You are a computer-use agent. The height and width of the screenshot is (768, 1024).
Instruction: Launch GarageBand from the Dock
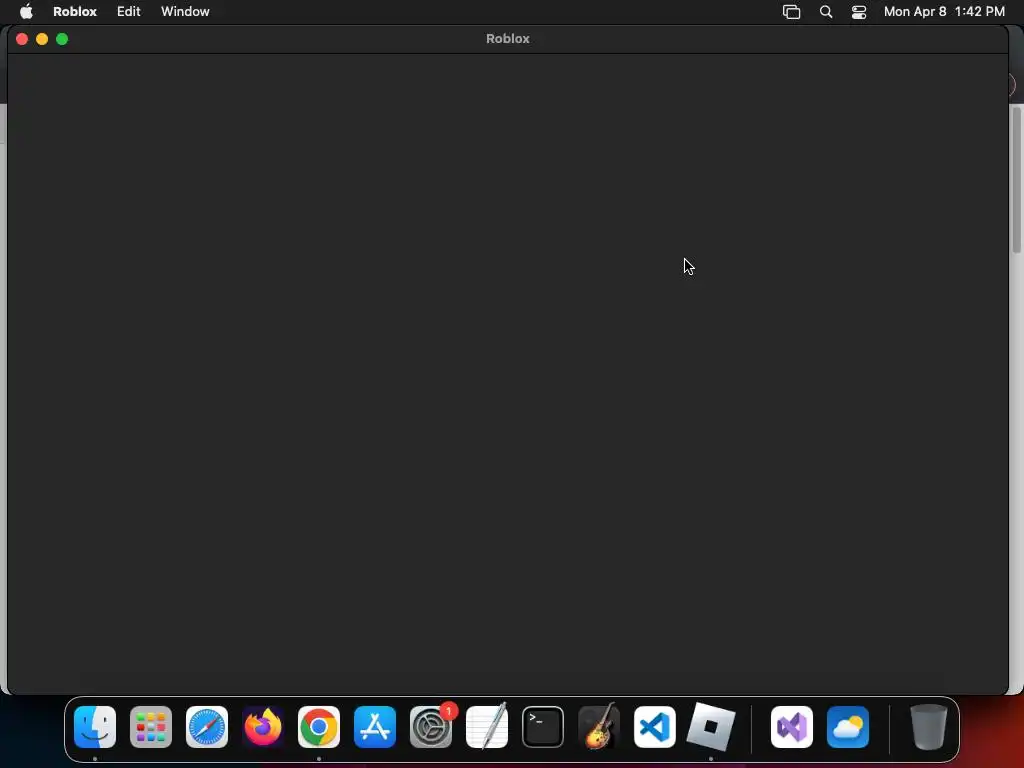(599, 727)
